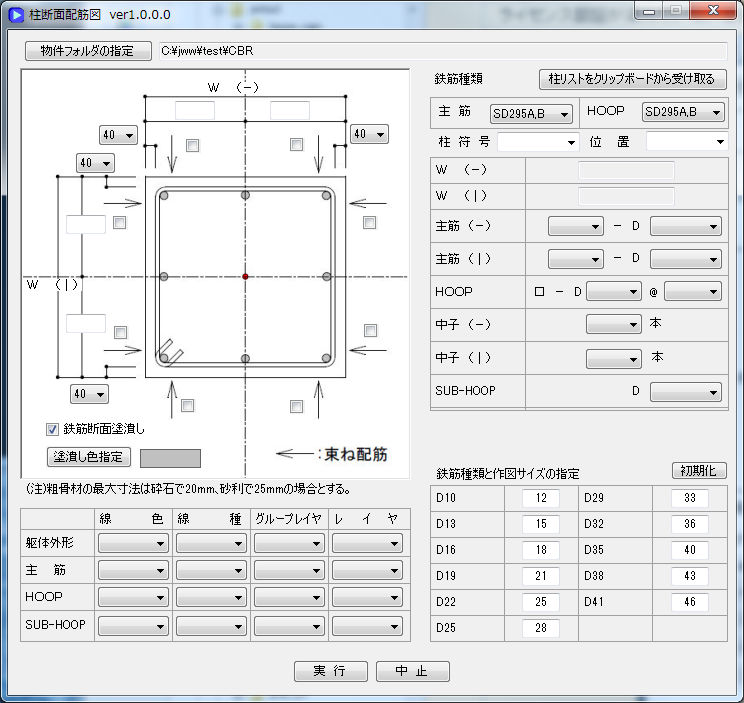The width and height of the screenshot is (744, 703).
Task: Click the 初期化 reset button
Action: (698, 470)
